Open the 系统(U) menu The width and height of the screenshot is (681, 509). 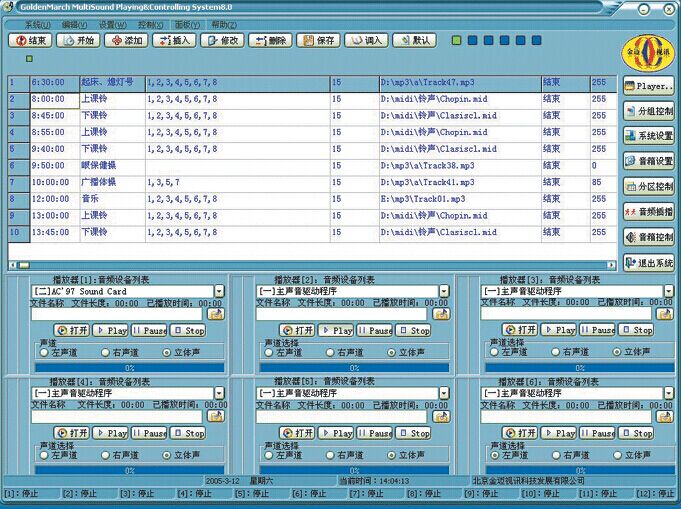38,25
